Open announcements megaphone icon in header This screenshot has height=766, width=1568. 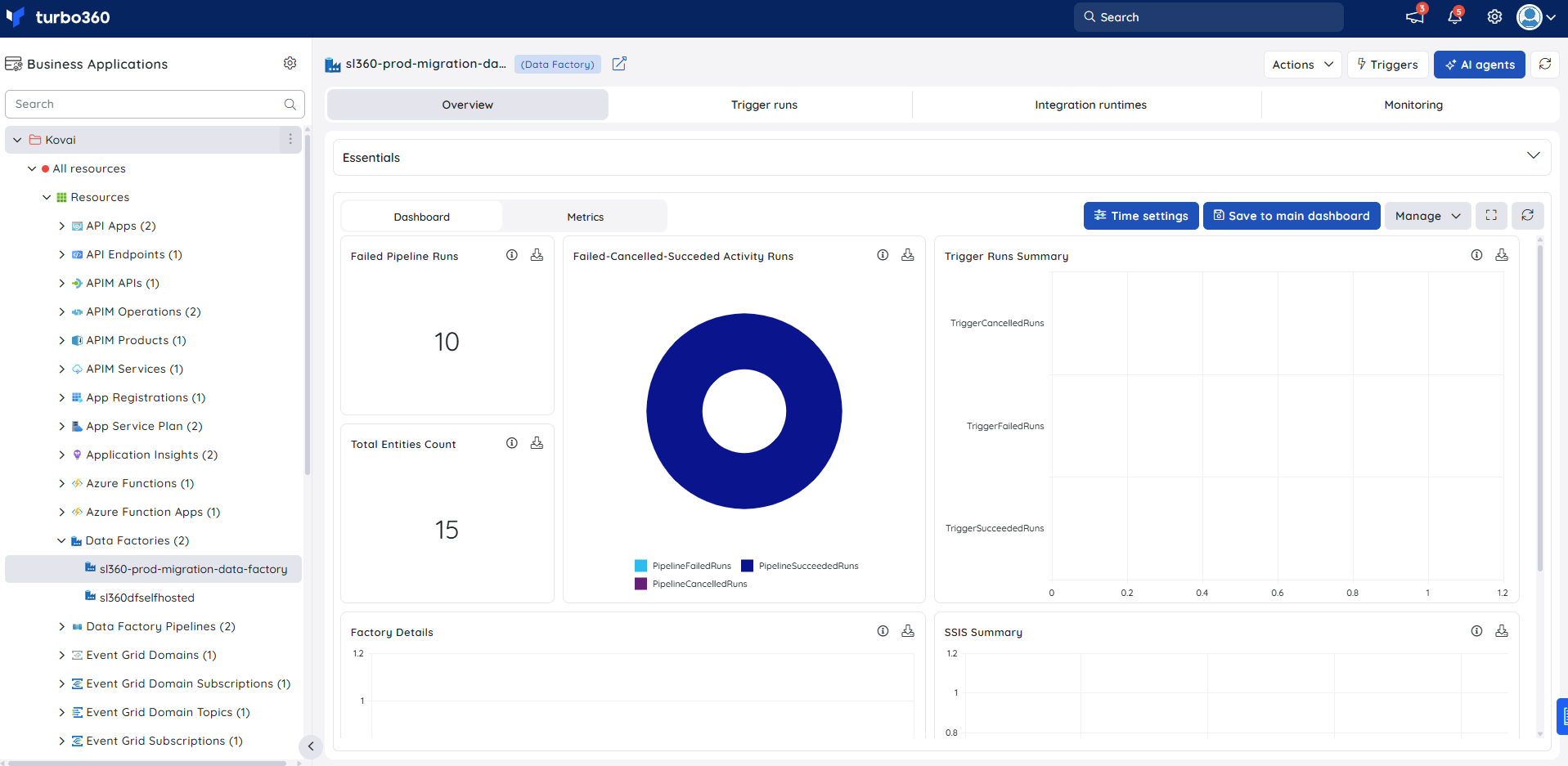pos(1414,17)
